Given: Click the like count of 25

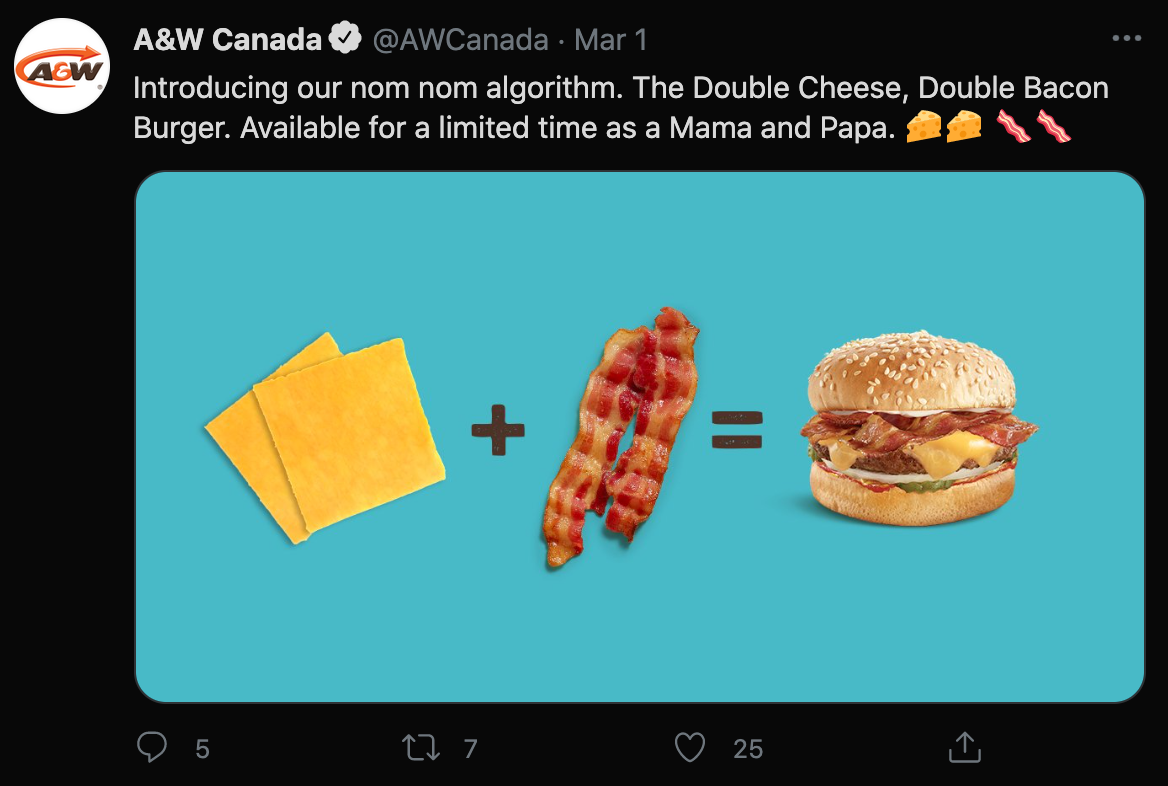Looking at the screenshot, I should (x=747, y=749).
